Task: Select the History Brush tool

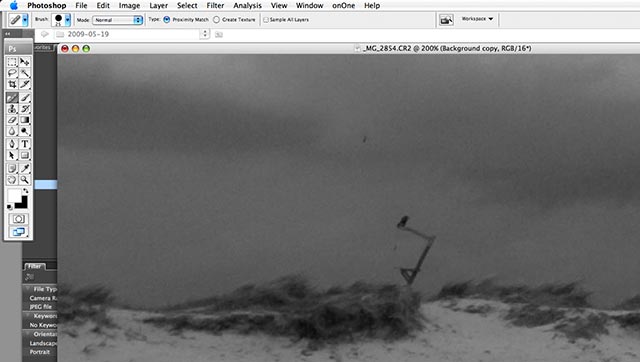Action: tap(25, 109)
